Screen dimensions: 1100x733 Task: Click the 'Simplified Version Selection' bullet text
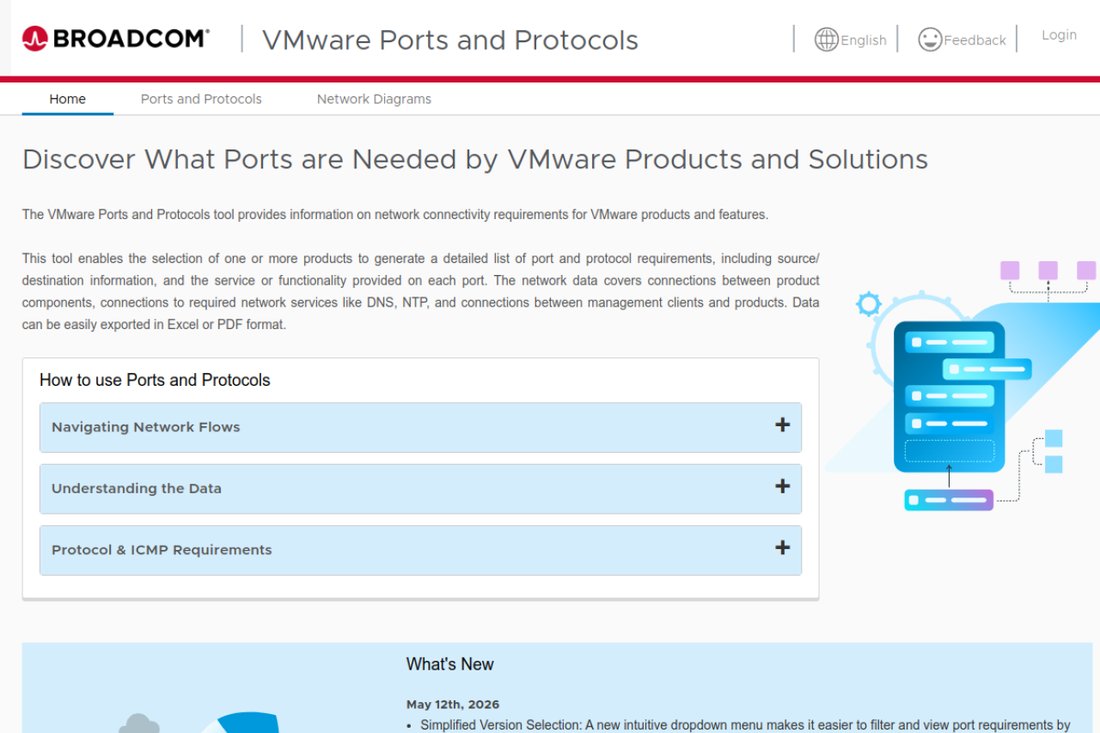745,725
